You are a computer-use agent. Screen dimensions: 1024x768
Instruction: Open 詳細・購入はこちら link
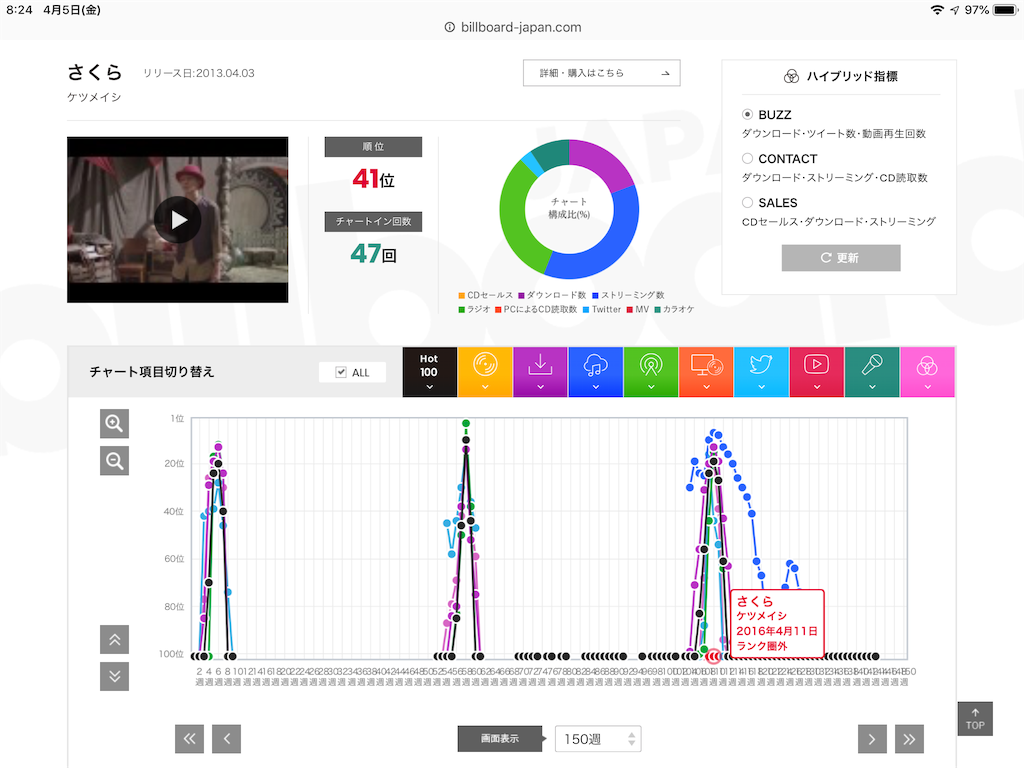pyautogui.click(x=601, y=73)
